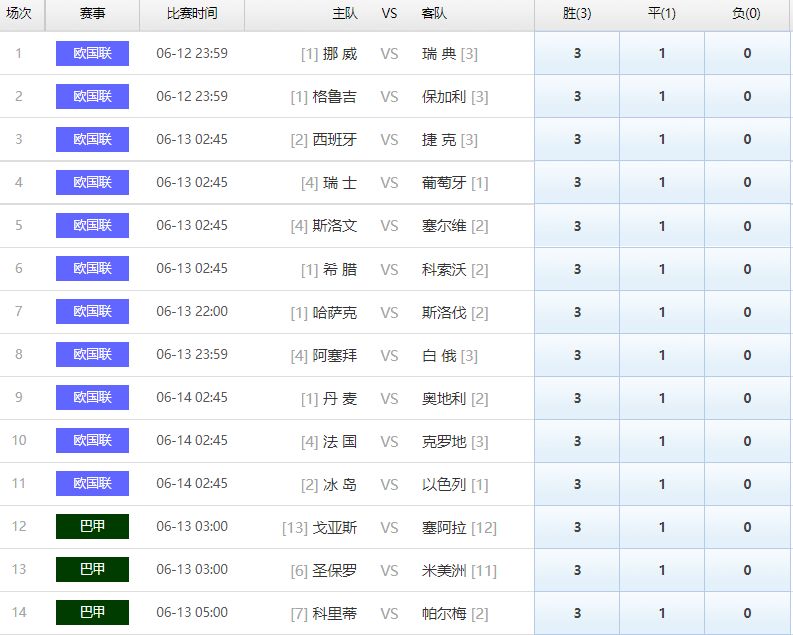Pick draw (1) for 冰岛 vs 以色列
The image size is (793, 635).
(662, 483)
